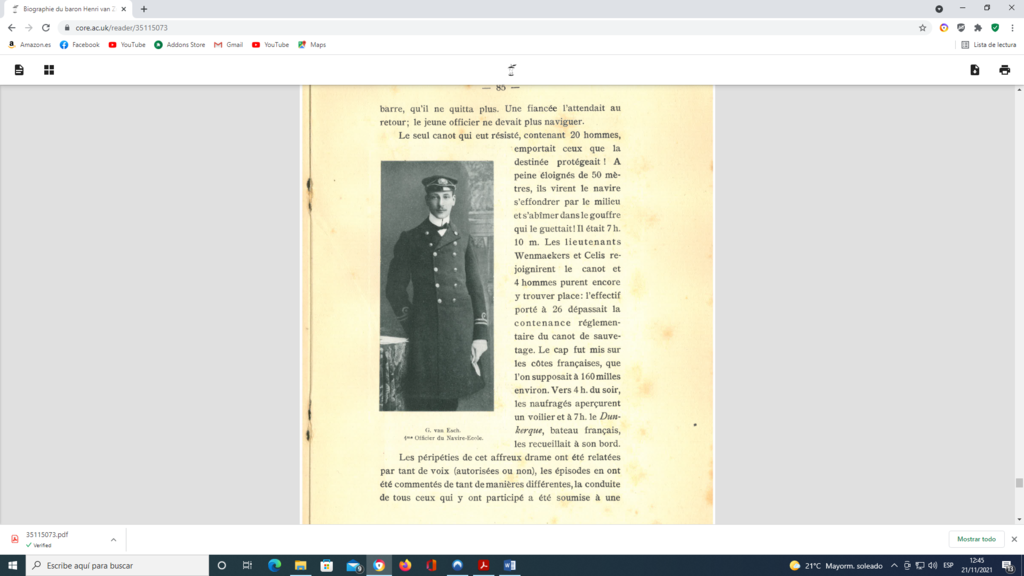Image resolution: width=1024 pixels, height=576 pixels.
Task: Click the vertical scrollbar thumb of the reader
Action: tap(1019, 483)
